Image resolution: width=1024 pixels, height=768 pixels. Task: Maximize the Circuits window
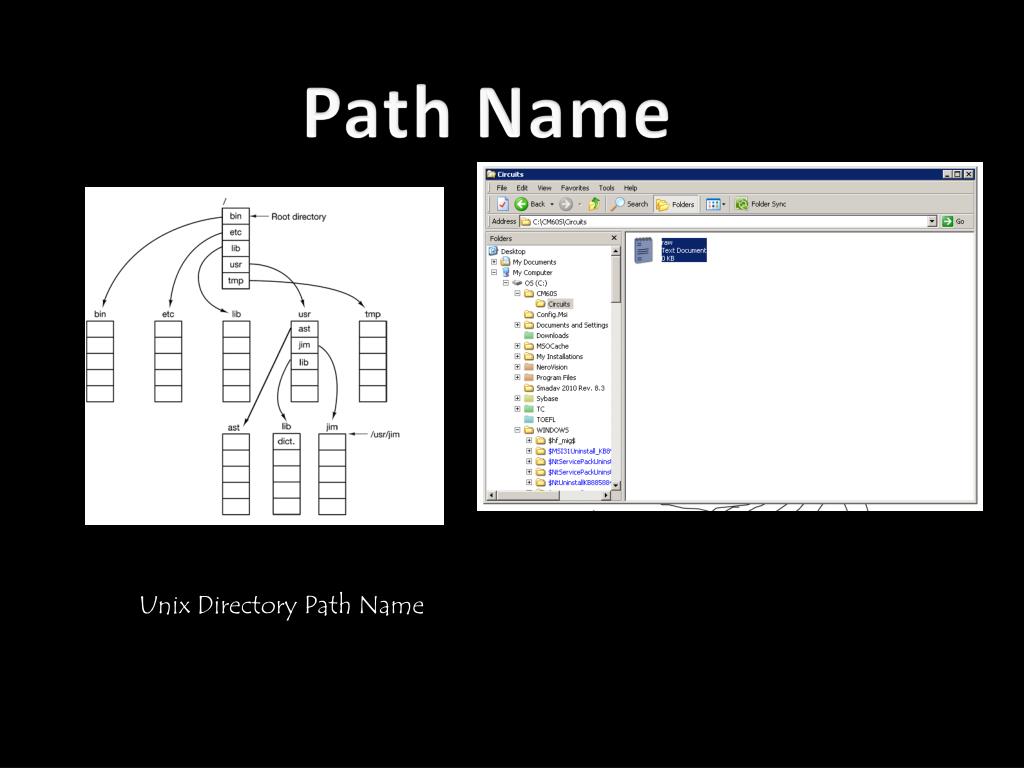point(957,174)
